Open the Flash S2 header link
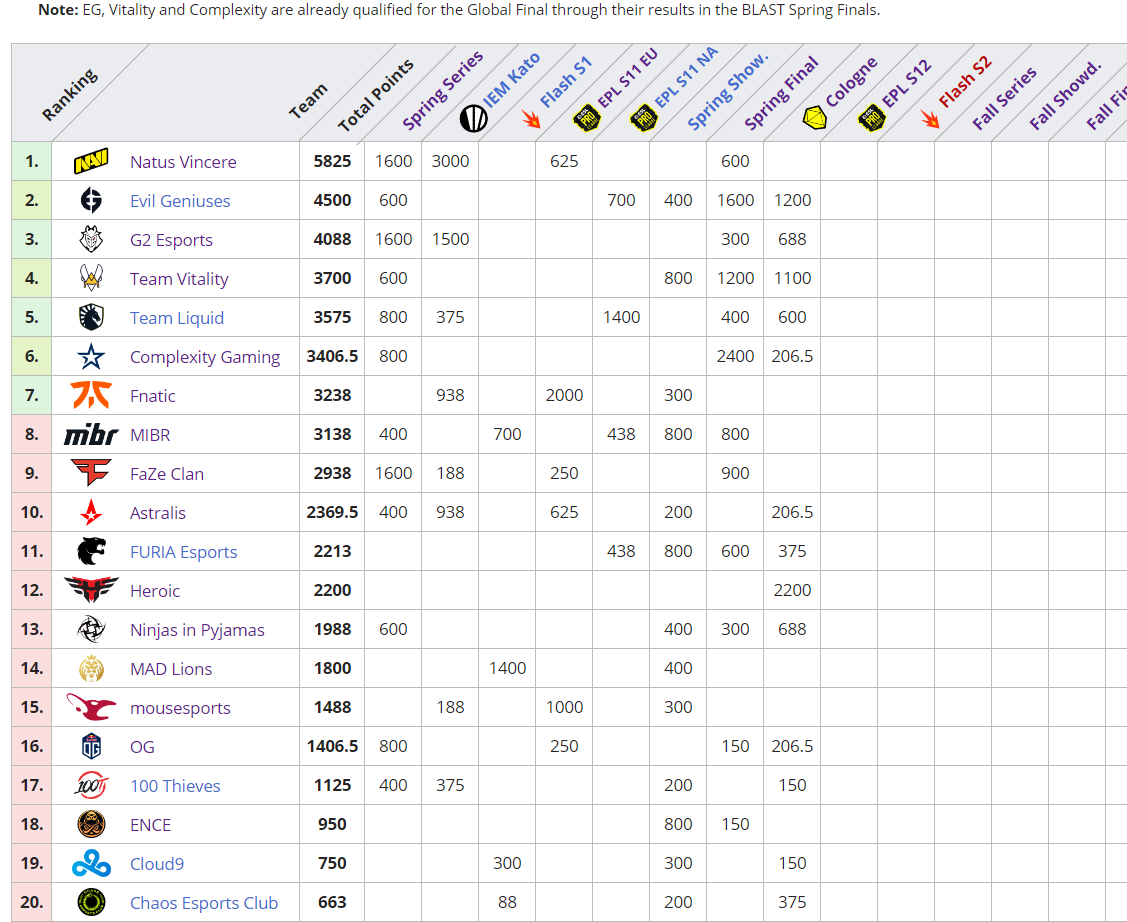This screenshot has height=922, width=1127. 965,81
